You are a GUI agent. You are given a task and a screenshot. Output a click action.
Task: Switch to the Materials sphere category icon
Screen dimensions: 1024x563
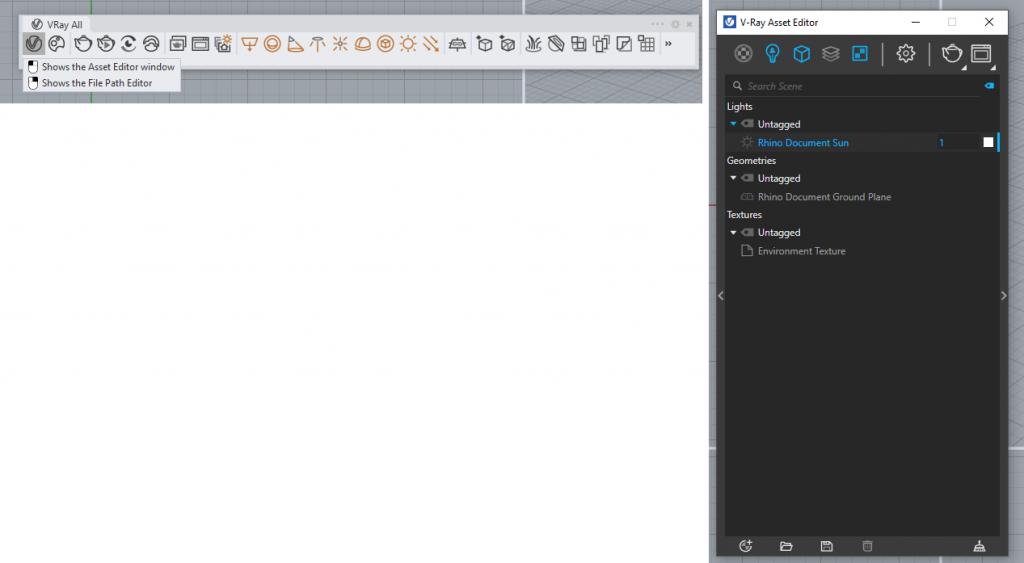click(744, 54)
